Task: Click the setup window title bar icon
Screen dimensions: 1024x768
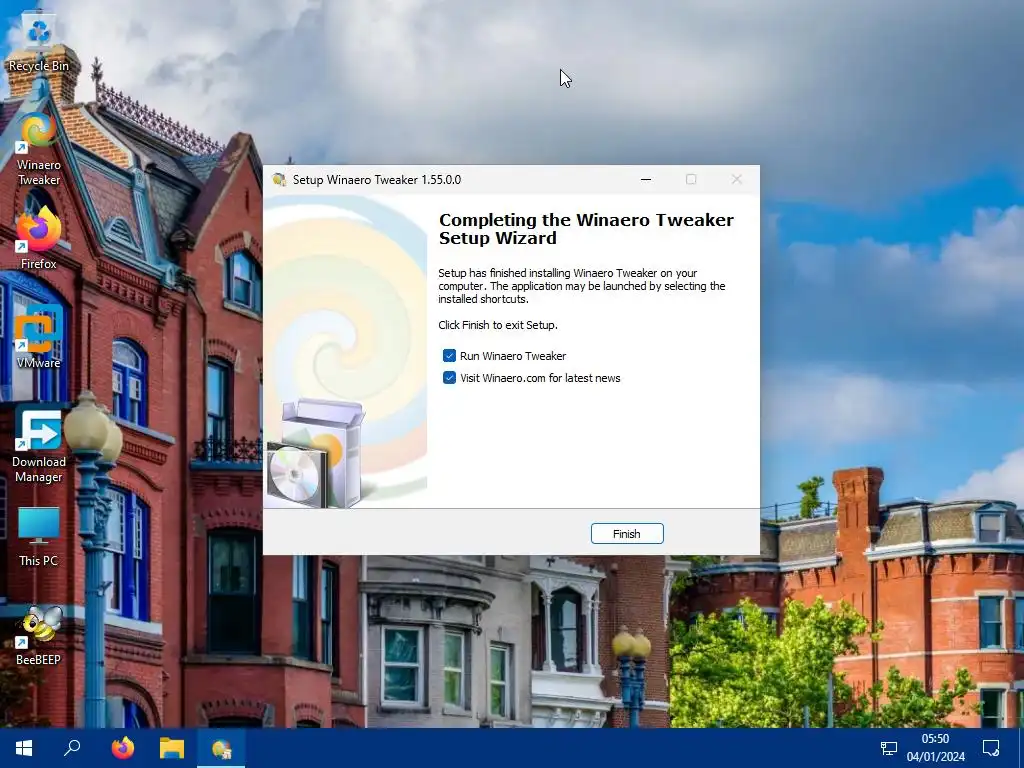Action: [x=279, y=180]
